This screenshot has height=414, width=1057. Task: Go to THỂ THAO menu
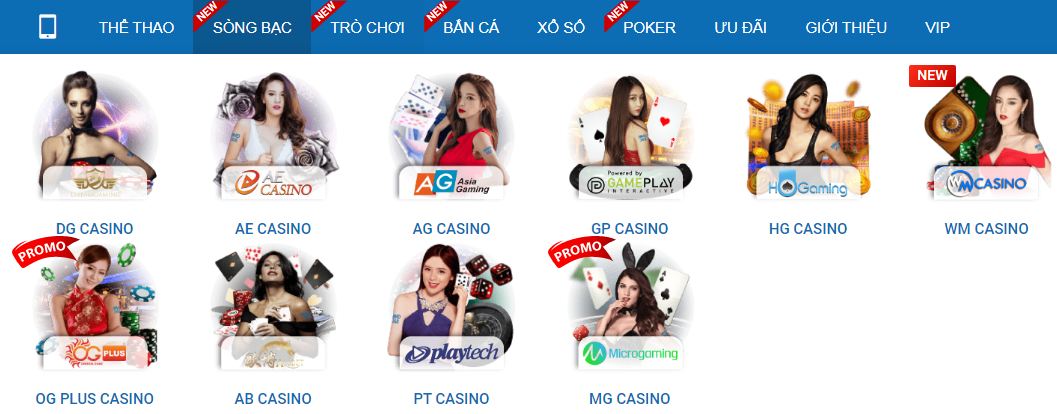[136, 28]
